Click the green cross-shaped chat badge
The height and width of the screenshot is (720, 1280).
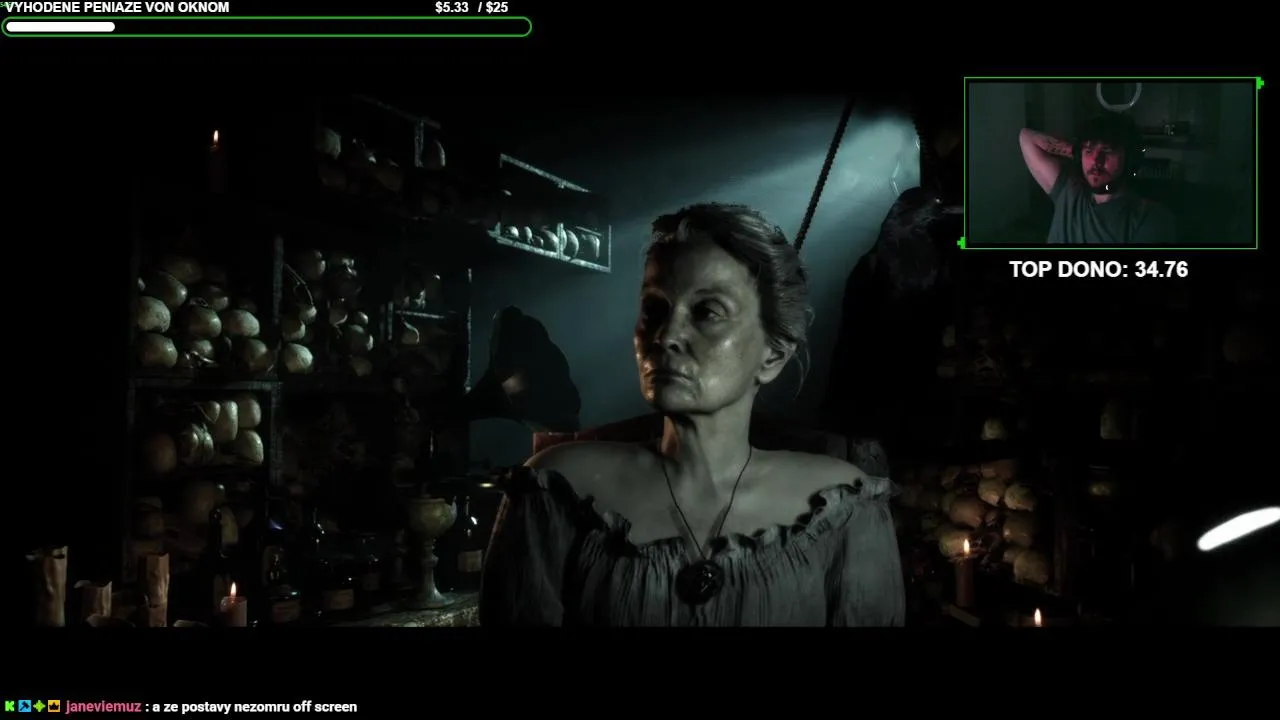coord(39,706)
